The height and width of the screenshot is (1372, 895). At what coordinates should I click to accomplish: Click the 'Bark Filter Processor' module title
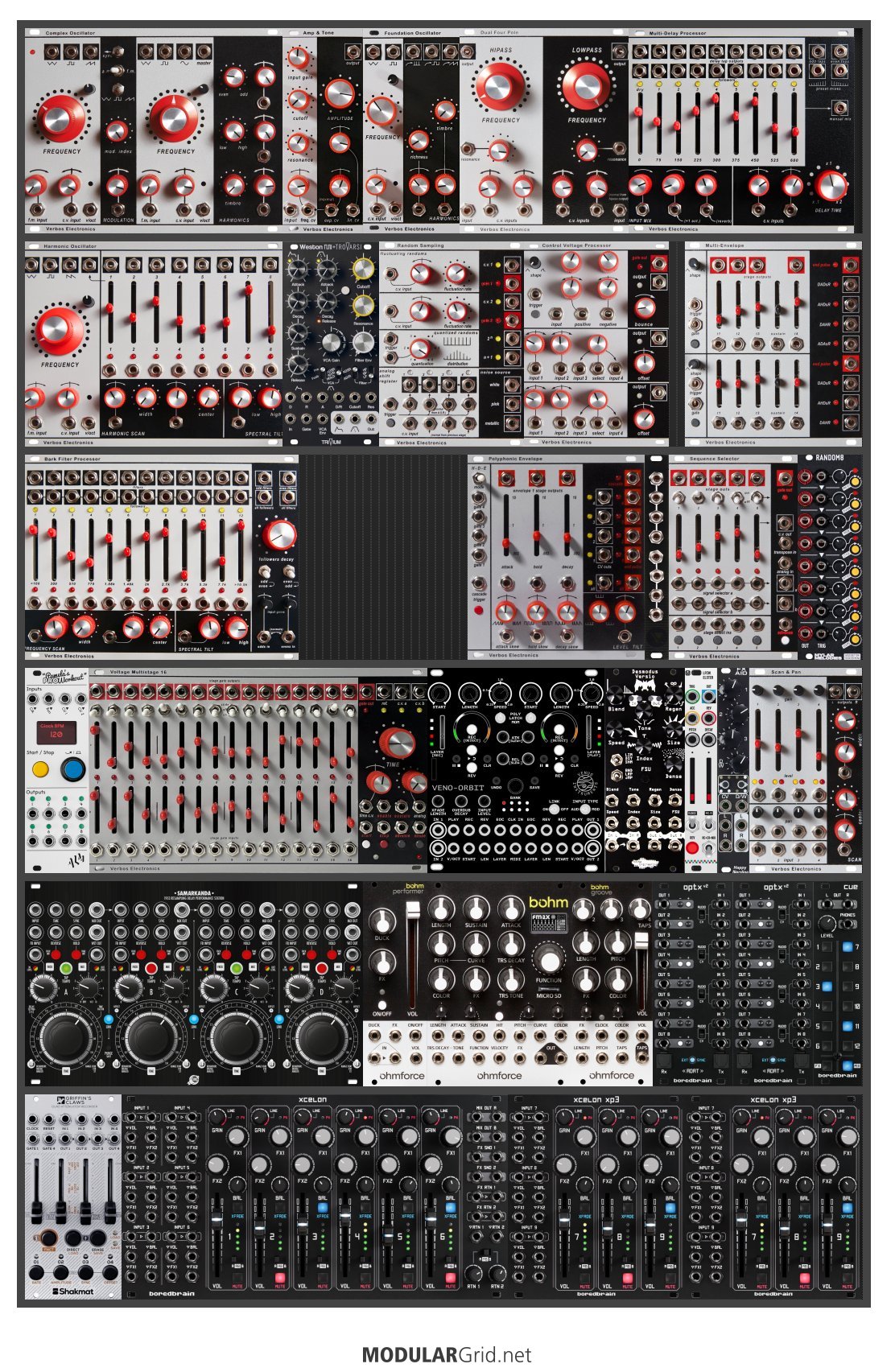pos(72,459)
